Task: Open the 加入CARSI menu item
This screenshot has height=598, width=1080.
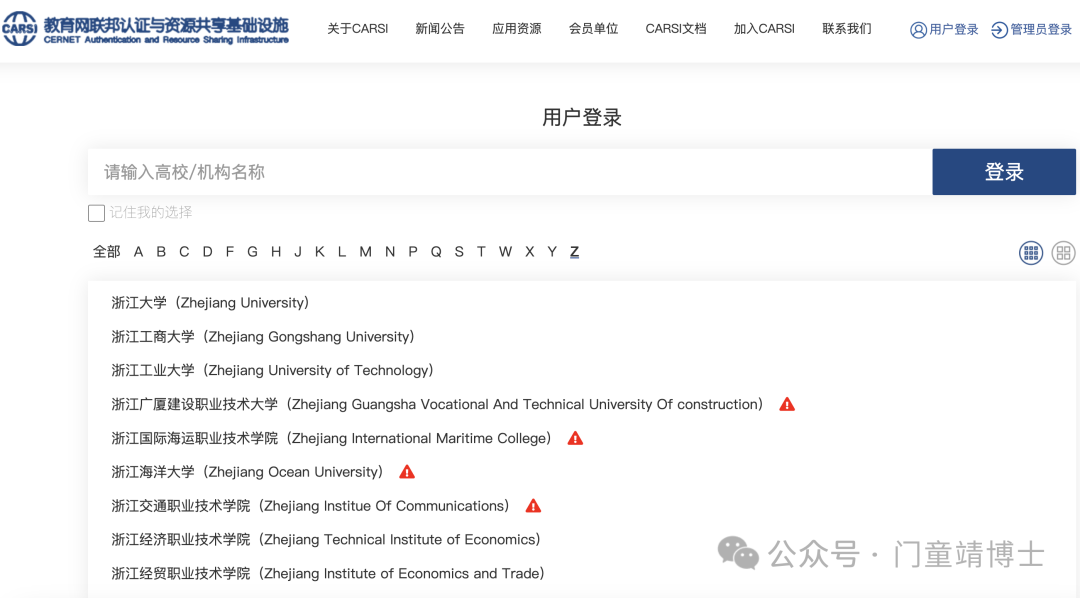Action: pos(764,29)
